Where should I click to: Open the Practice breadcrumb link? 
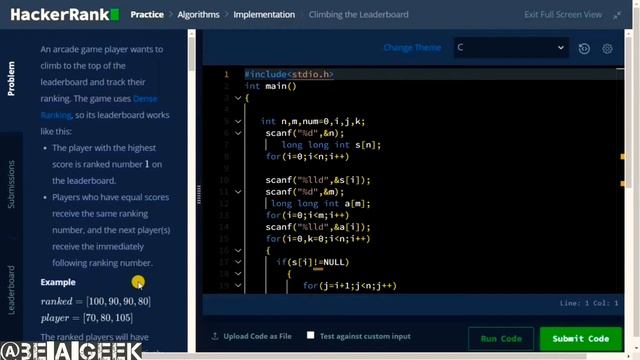pos(147,15)
